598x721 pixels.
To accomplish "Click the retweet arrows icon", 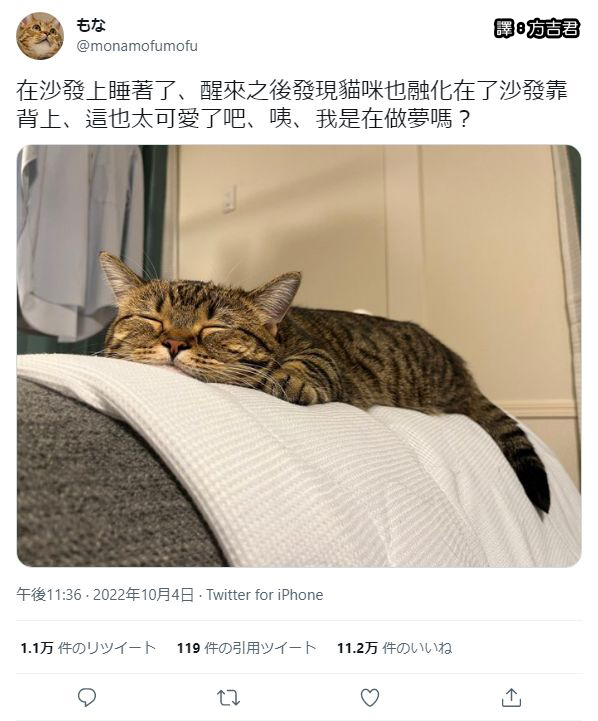I will click(x=228, y=698).
